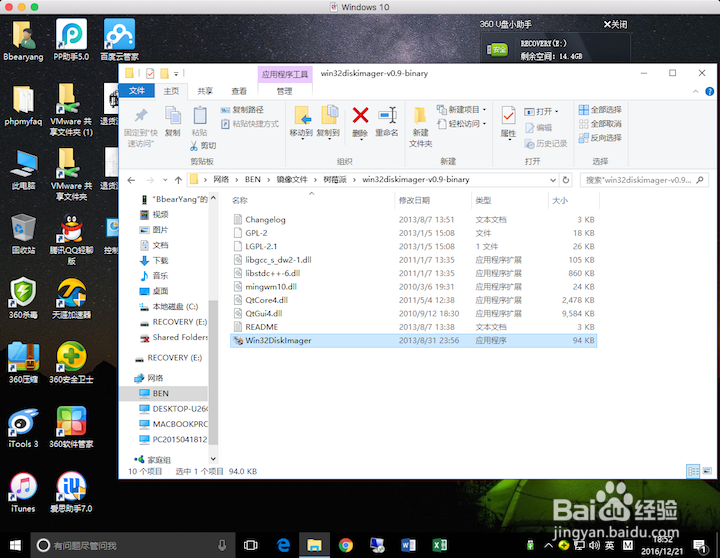Switch to Home (主页) ribbon tab
The width and height of the screenshot is (720, 558).
[171, 91]
